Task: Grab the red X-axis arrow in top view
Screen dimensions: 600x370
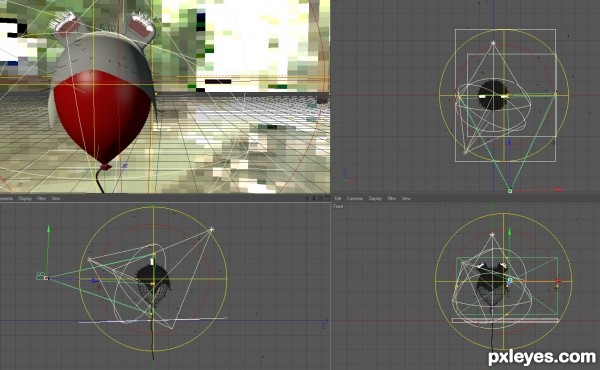Action: point(559,189)
